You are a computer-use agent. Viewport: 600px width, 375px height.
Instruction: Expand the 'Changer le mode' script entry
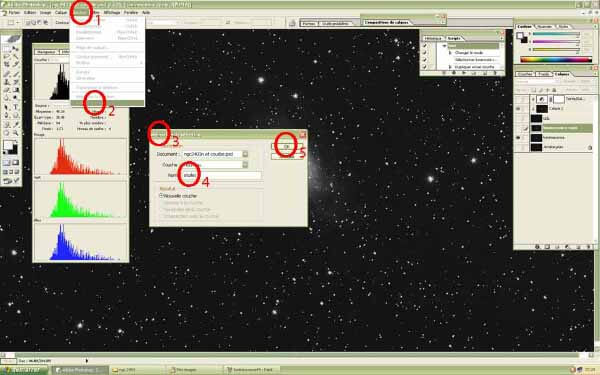450,53
